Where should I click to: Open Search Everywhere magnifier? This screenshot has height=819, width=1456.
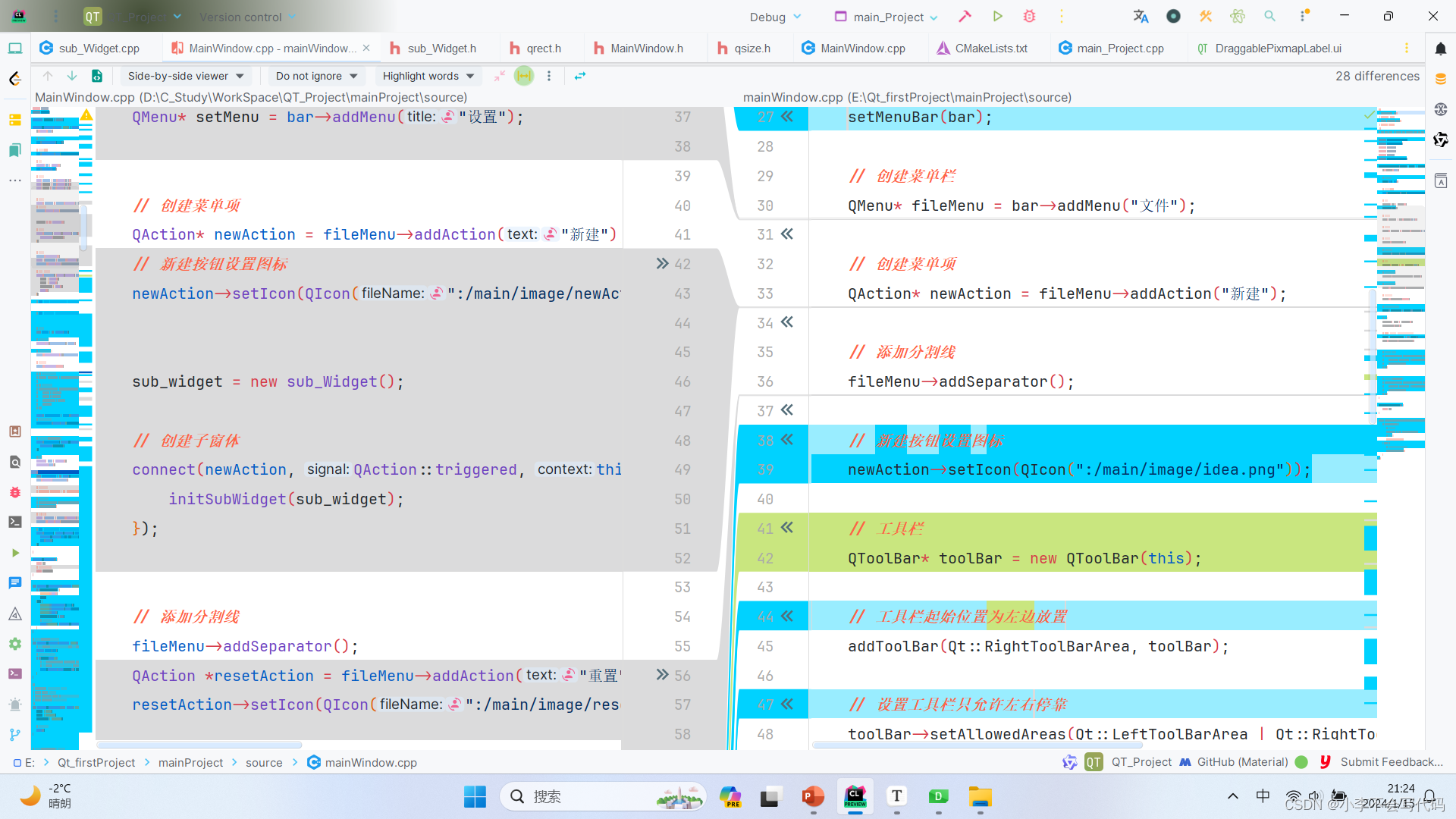[x=1269, y=17]
